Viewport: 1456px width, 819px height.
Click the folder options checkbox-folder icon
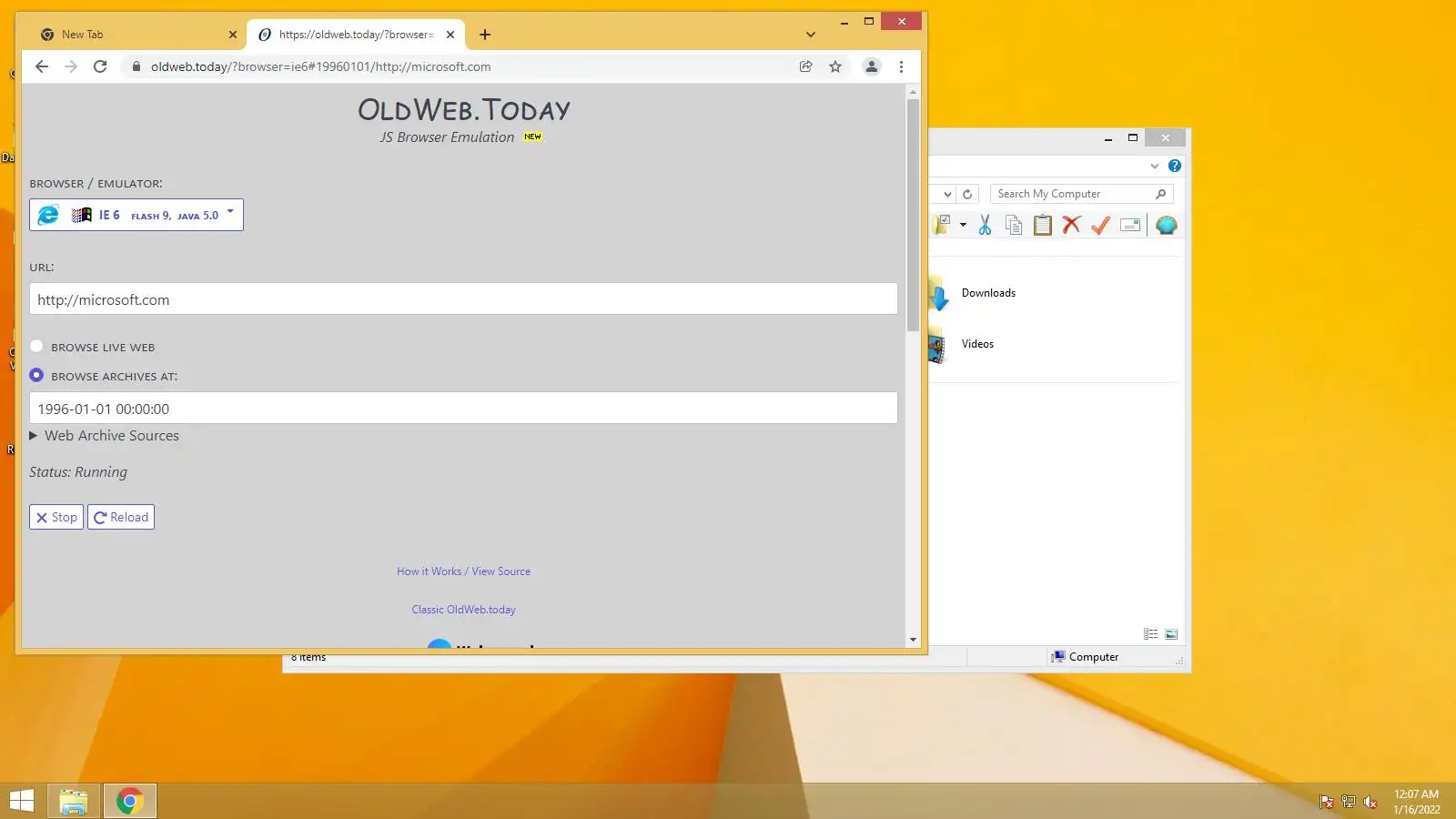[941, 225]
